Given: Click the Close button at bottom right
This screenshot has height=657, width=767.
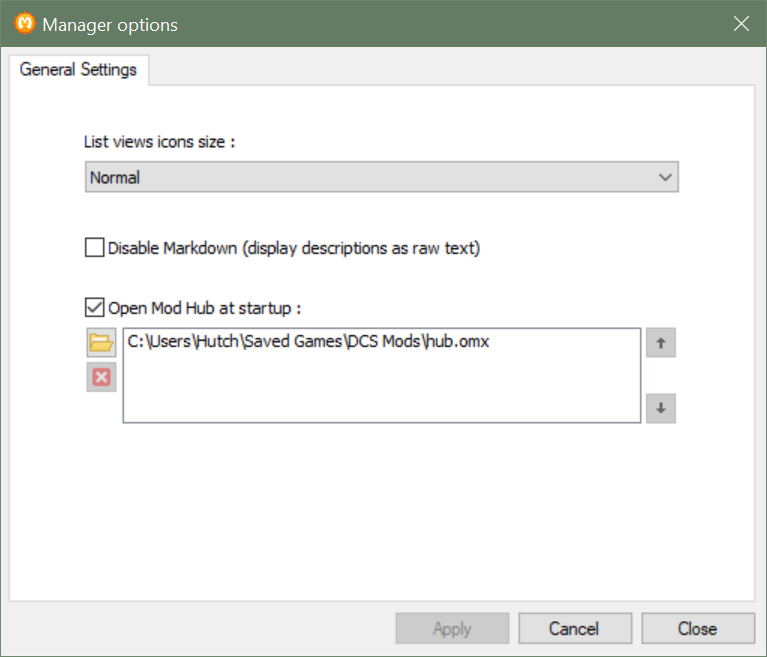Looking at the screenshot, I should 698,628.
